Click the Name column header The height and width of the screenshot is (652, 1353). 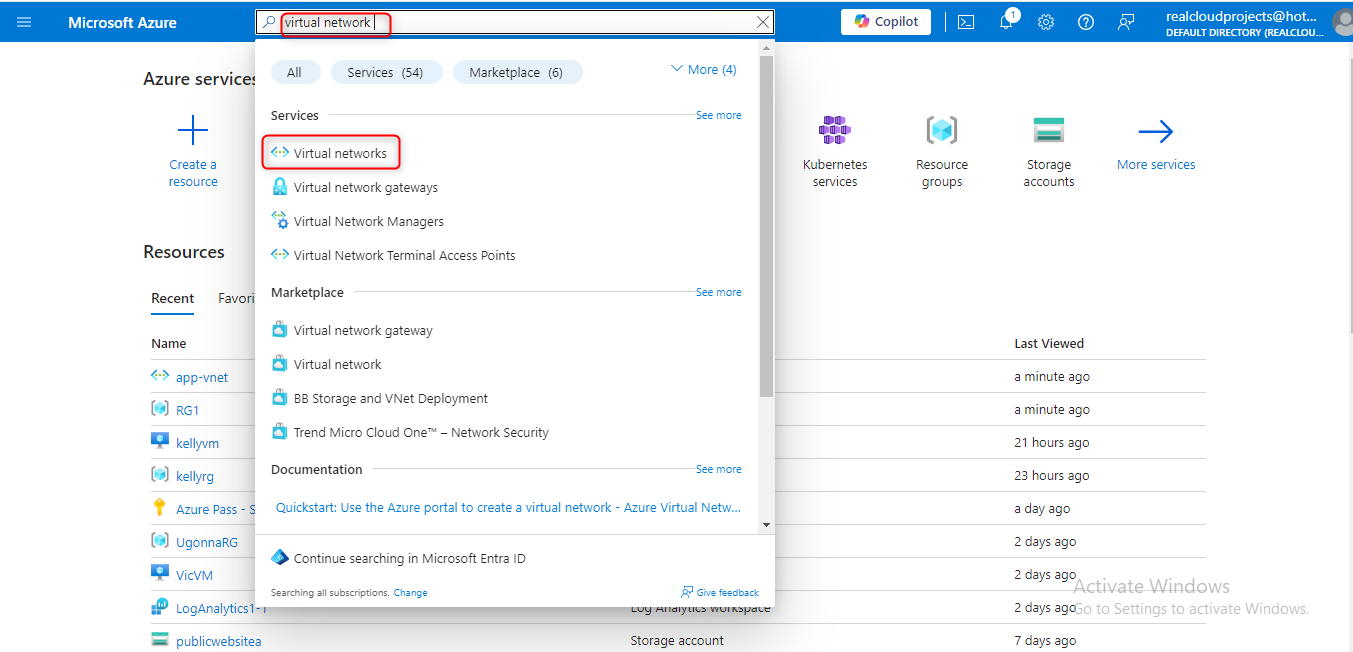pyautogui.click(x=169, y=343)
